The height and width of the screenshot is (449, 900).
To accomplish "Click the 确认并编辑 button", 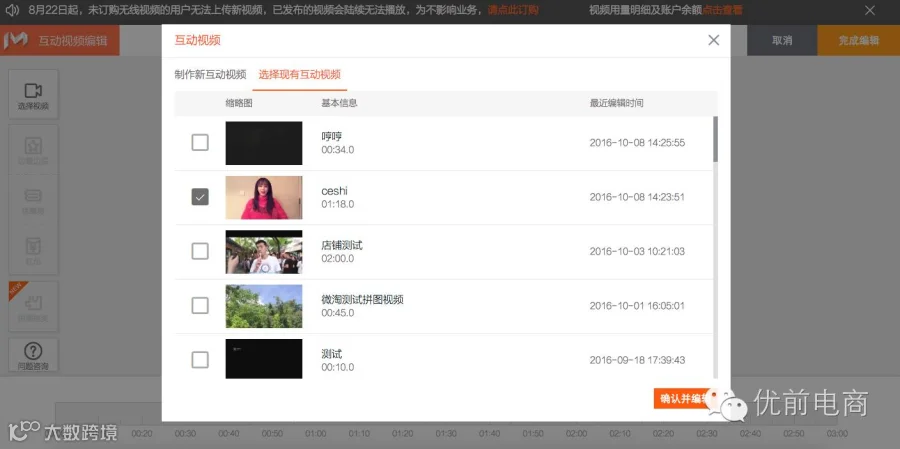I will tap(685, 399).
